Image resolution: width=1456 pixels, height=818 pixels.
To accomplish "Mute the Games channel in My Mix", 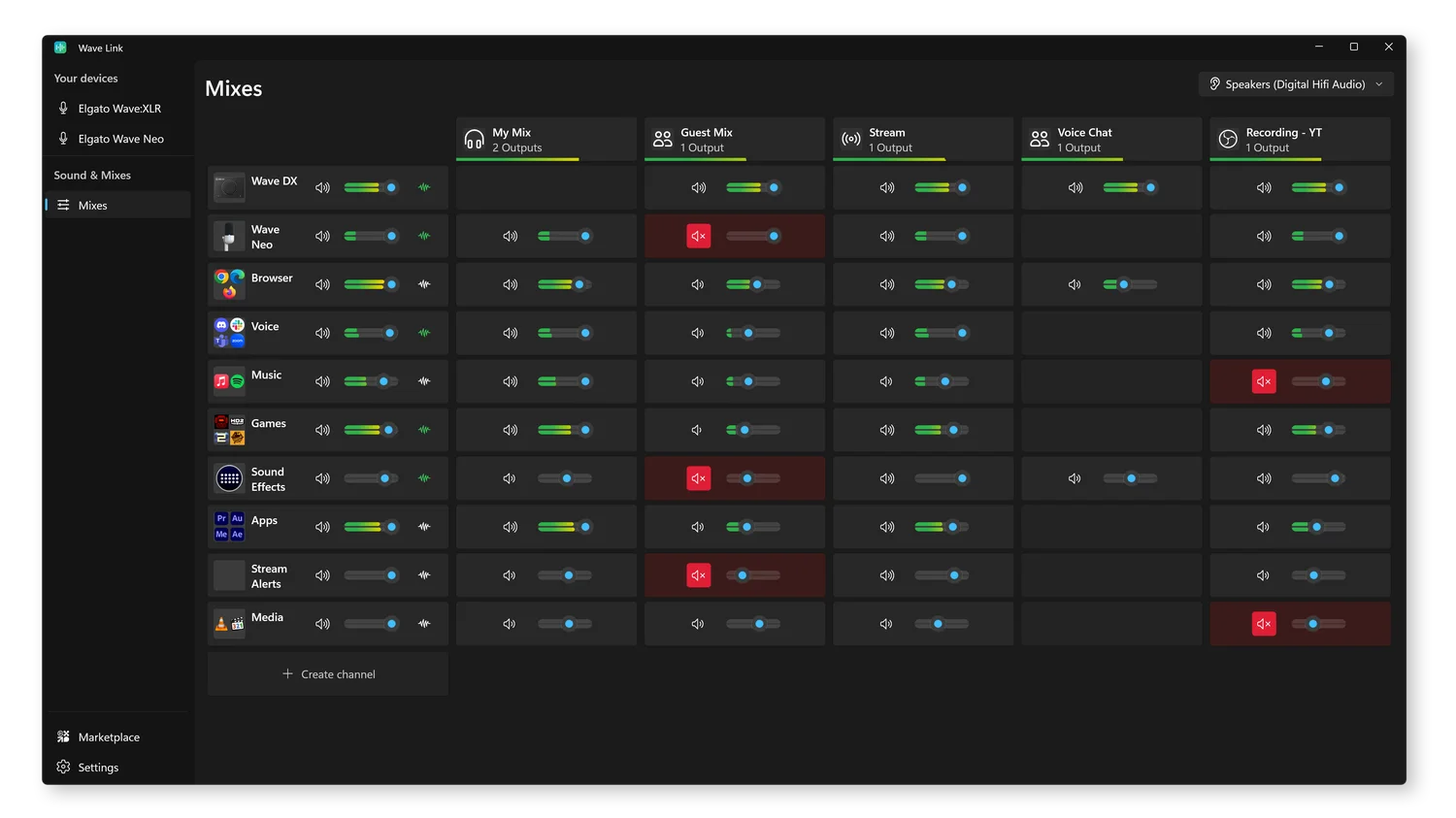I will click(x=510, y=429).
